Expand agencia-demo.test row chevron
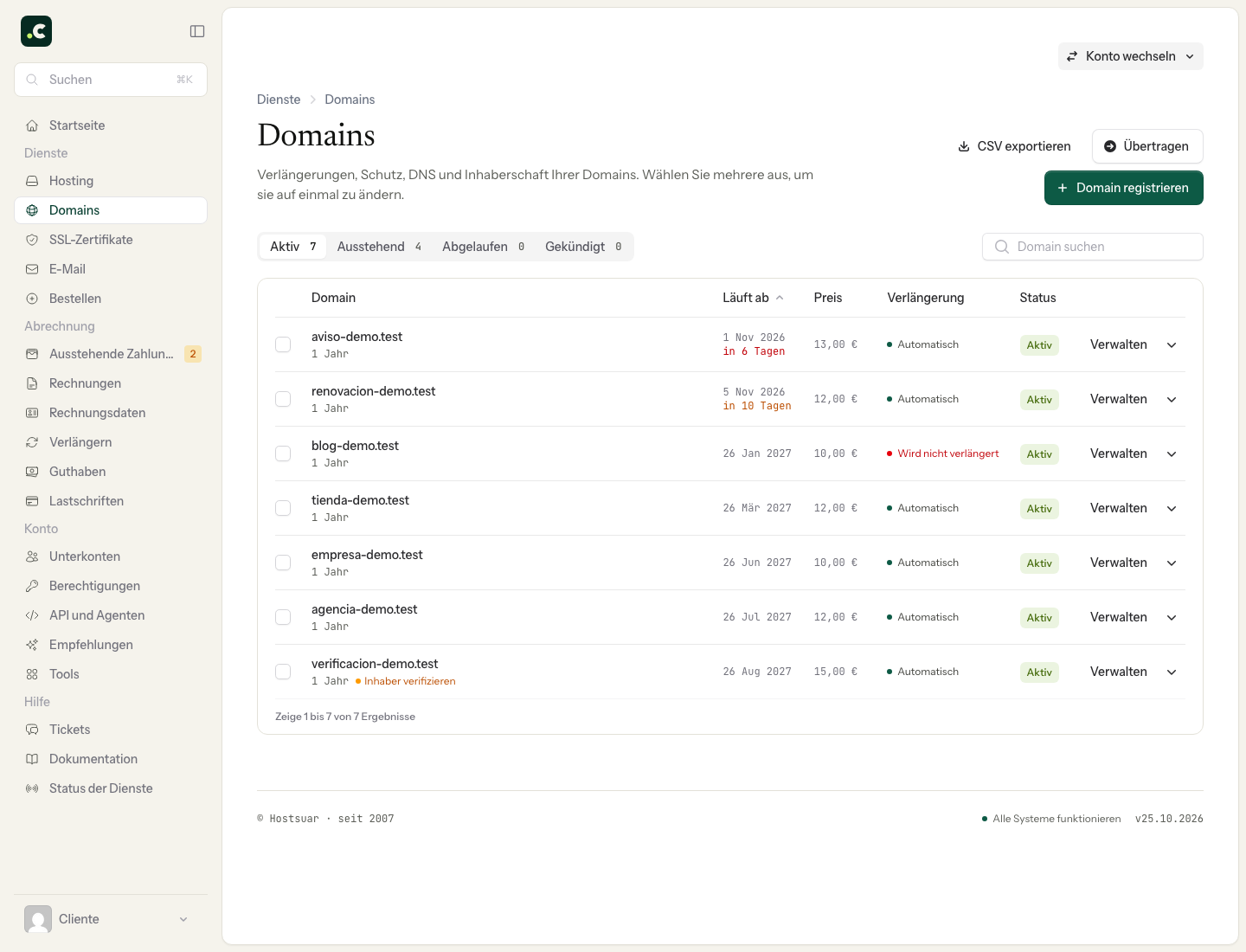Screen dimensions: 1246x952 (1172, 617)
